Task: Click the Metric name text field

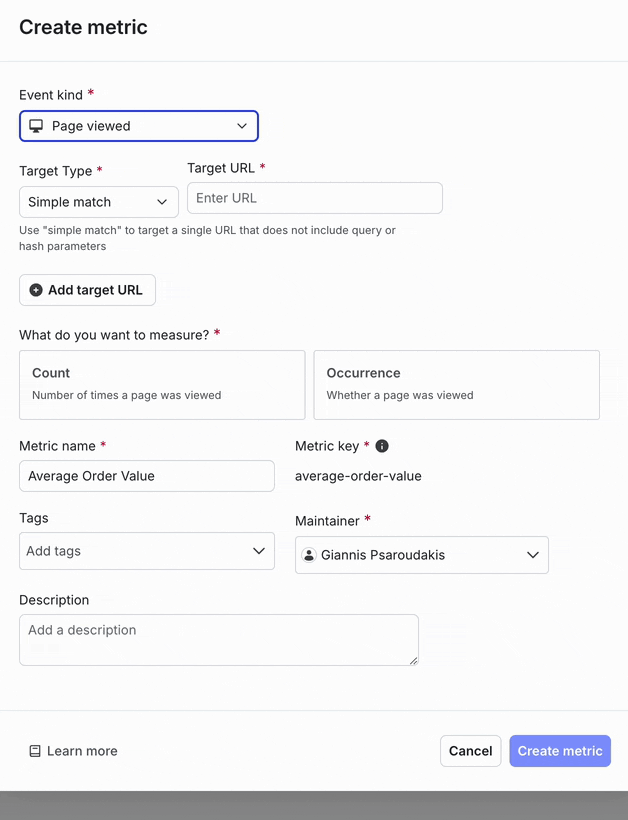Action: pos(147,476)
